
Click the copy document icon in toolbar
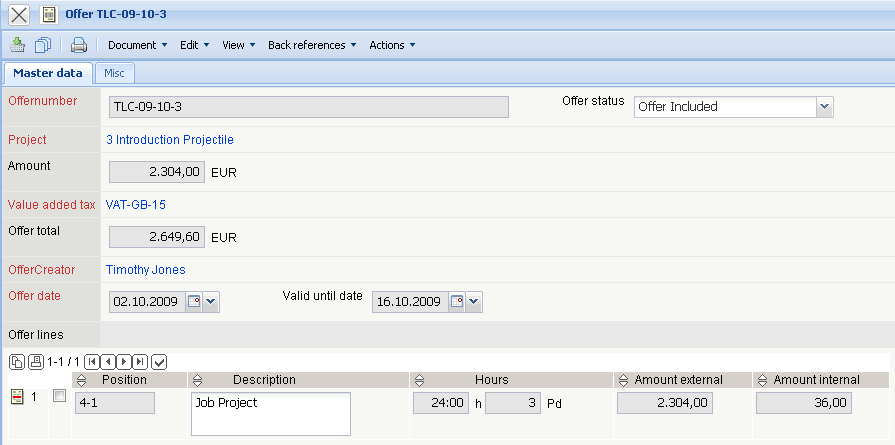point(43,44)
